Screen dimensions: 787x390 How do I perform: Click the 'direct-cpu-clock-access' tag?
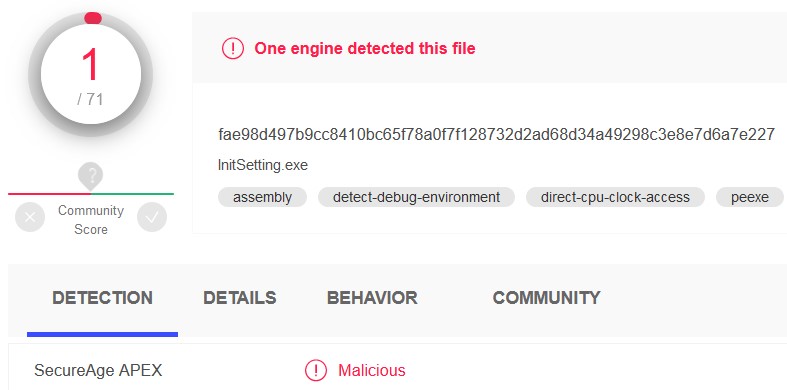click(x=615, y=197)
